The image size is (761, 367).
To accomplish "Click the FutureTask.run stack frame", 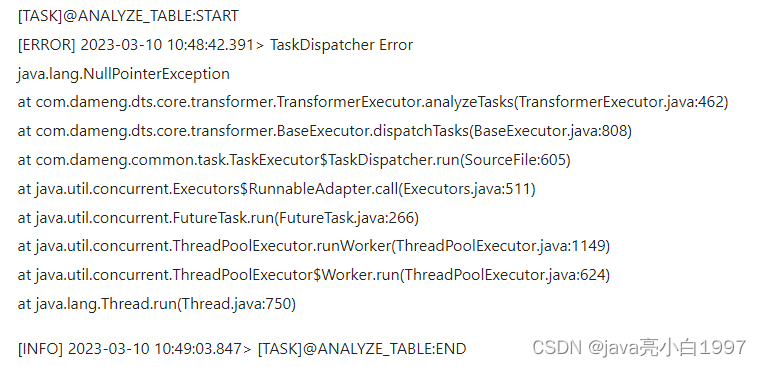I will tap(218, 217).
